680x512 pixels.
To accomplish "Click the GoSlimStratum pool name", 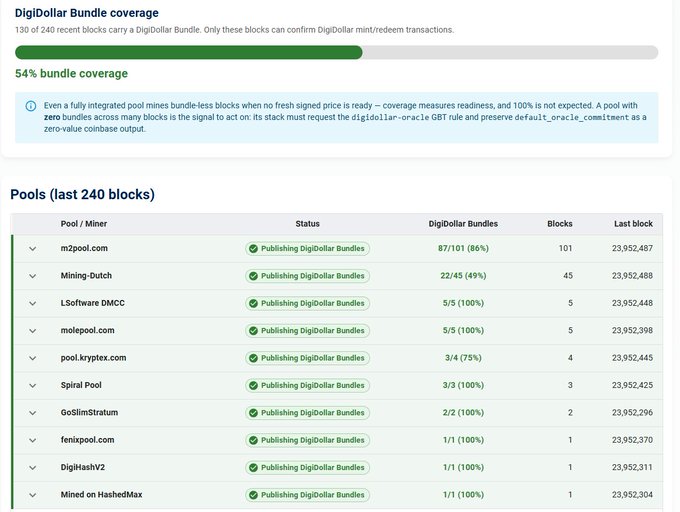I will [89, 412].
